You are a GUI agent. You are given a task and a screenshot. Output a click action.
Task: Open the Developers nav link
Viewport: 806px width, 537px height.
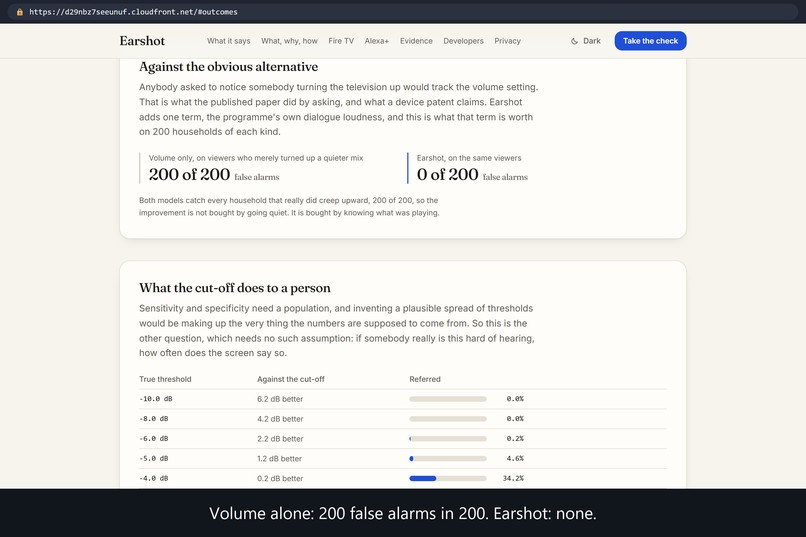click(x=464, y=41)
